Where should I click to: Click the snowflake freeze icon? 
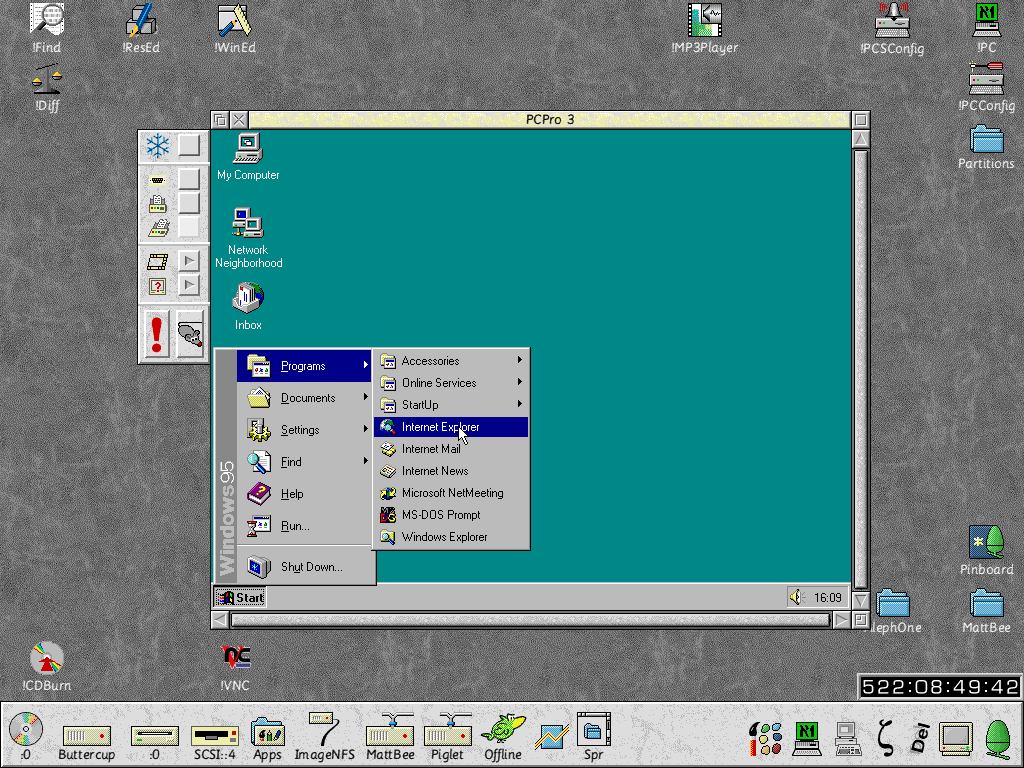pyautogui.click(x=157, y=145)
